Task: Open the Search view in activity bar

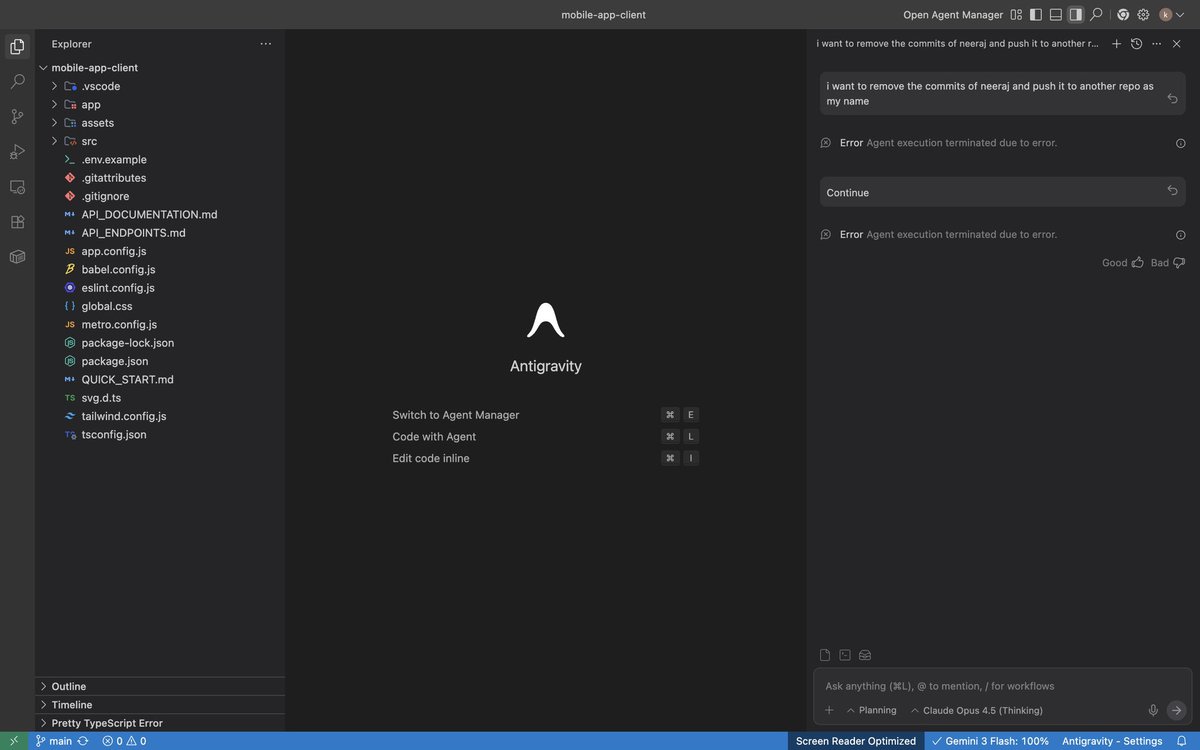Action: (17, 81)
